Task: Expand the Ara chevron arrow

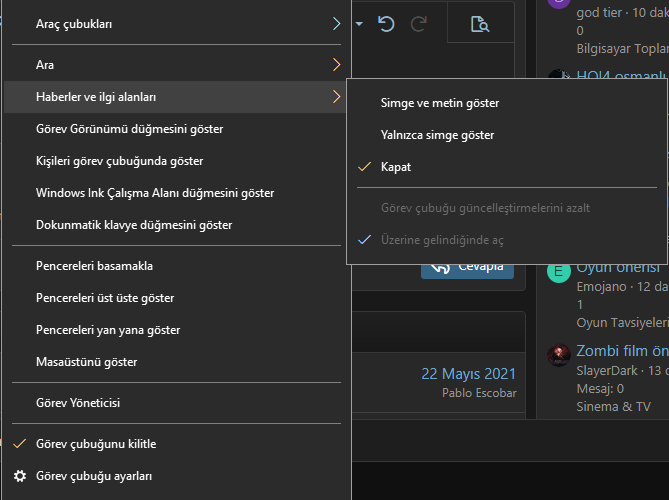Action: tap(336, 64)
